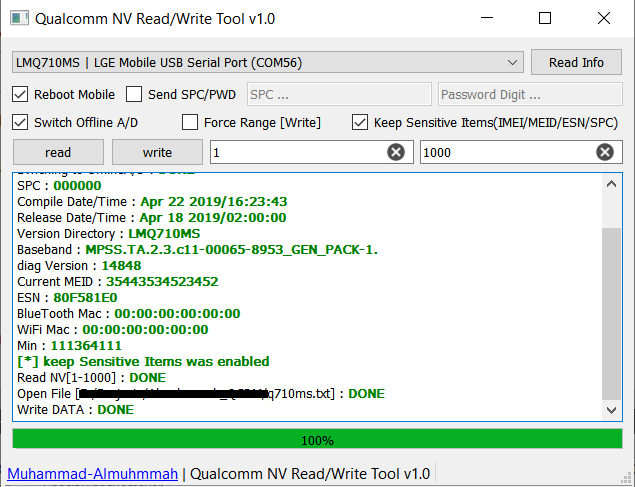Click the BlueTooth Mac address line
Viewport: 635px width, 487px height.
pyautogui.click(x=128, y=313)
